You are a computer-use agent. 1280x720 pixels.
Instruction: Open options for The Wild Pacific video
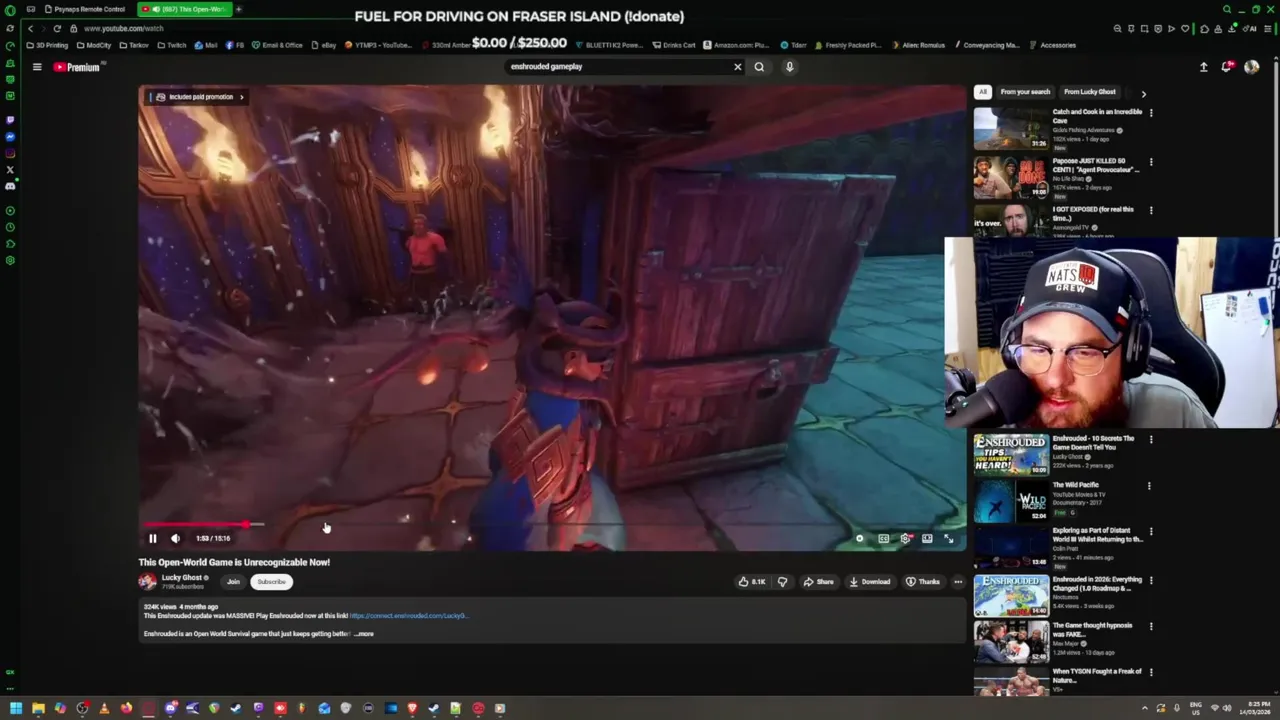tap(1149, 487)
